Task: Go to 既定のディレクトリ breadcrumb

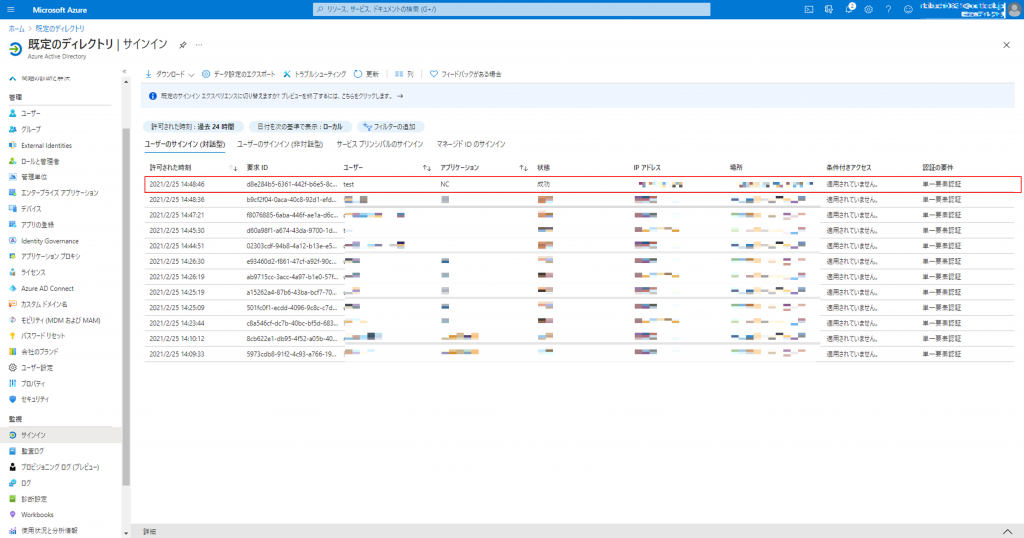Action: coord(60,29)
